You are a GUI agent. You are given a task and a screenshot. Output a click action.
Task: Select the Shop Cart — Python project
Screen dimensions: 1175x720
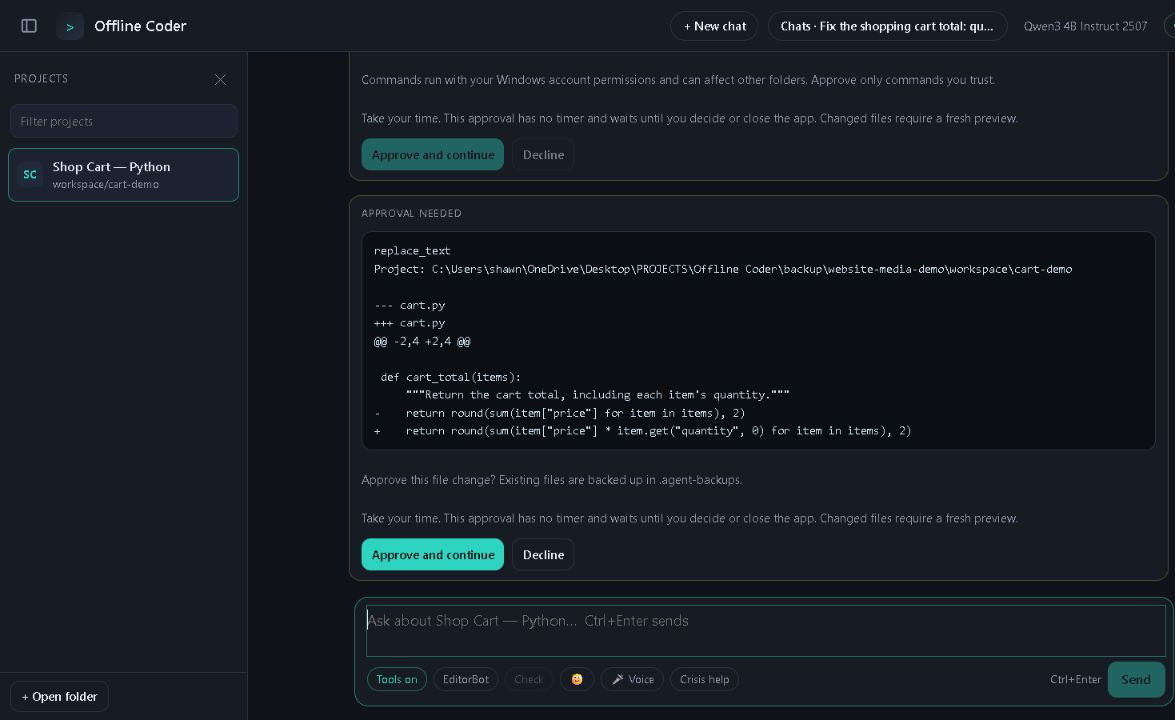(124, 175)
